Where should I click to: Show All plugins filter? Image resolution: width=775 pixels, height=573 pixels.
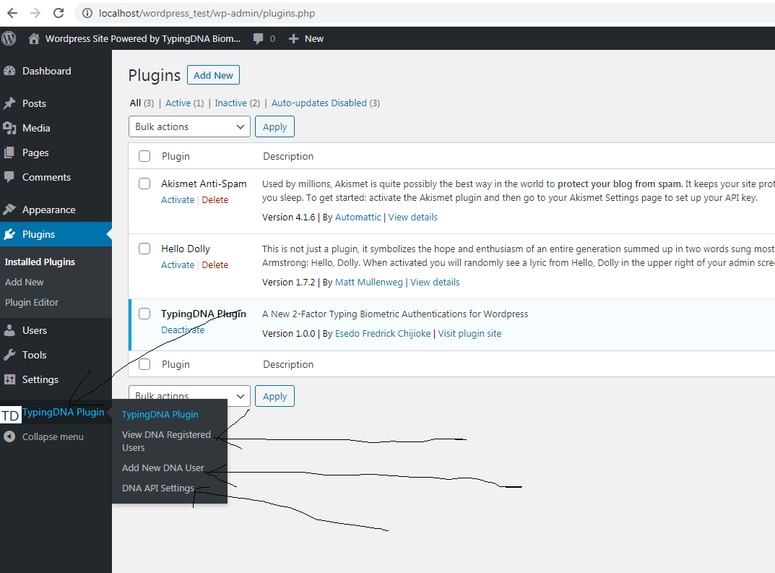click(141, 103)
